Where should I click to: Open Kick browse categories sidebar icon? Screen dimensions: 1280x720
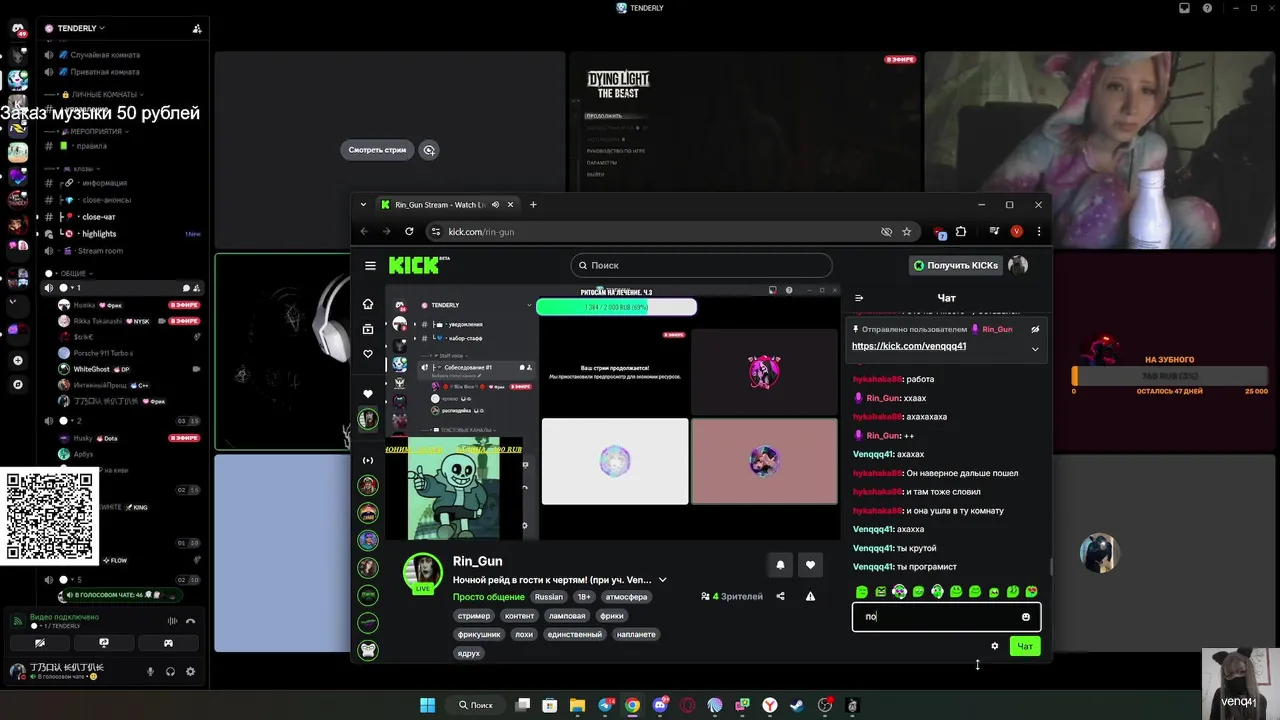(368, 329)
